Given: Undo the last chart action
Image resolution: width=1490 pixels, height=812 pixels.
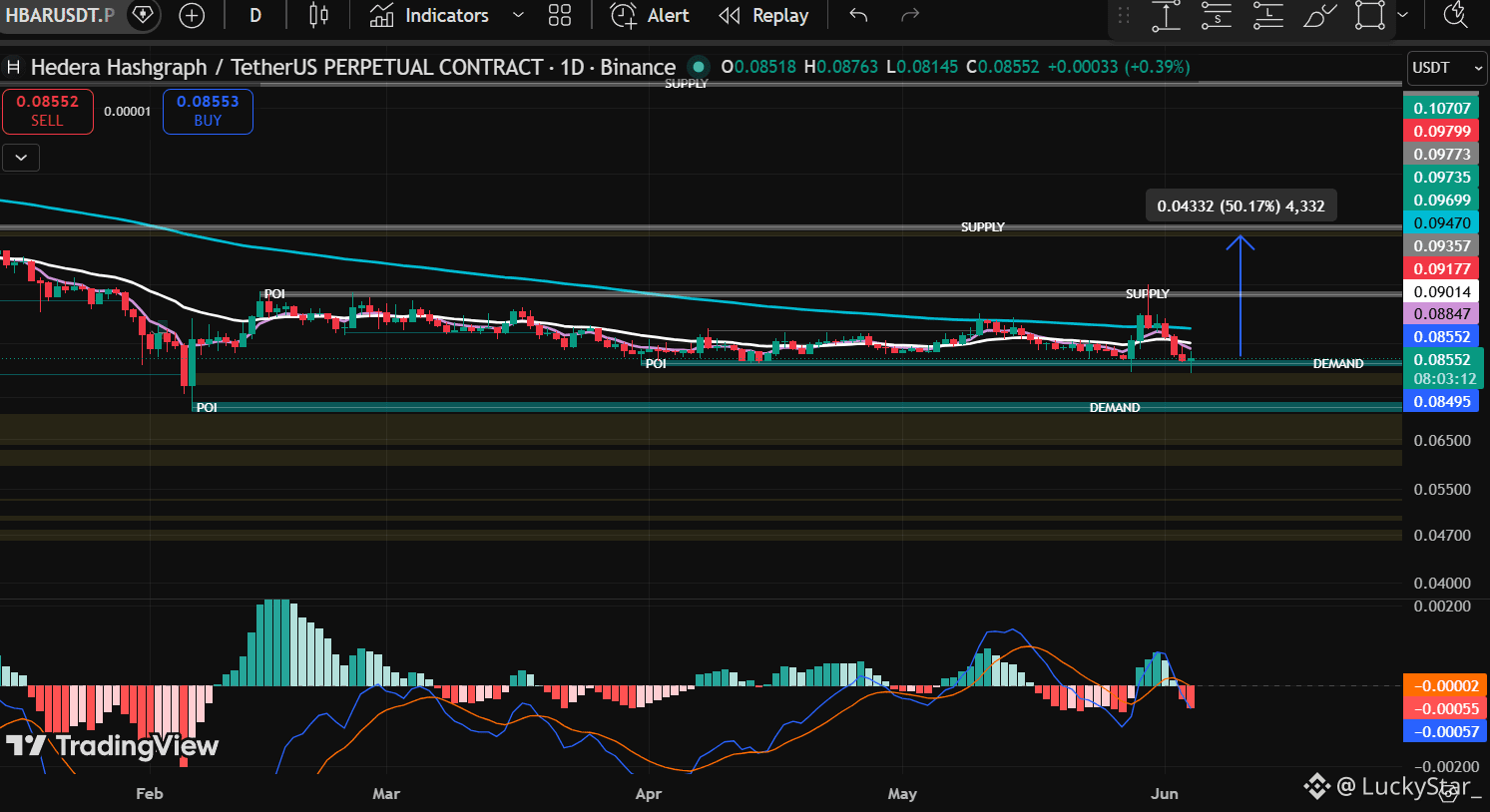Looking at the screenshot, I should (858, 16).
